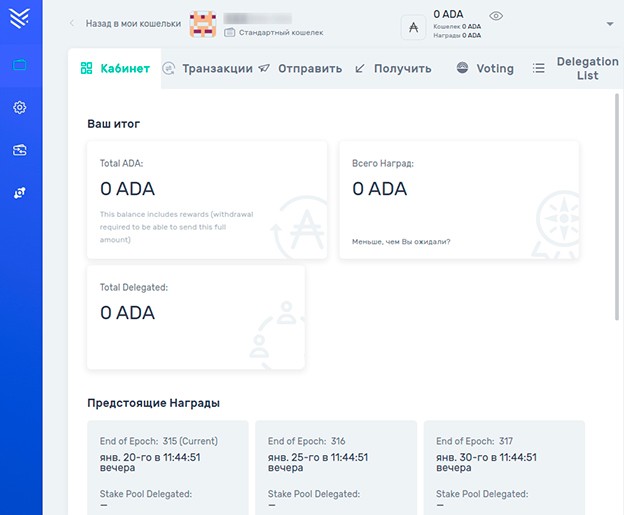Click the Total ADA "0 ADA" value
This screenshot has width=624, height=515.
[x=127, y=189]
